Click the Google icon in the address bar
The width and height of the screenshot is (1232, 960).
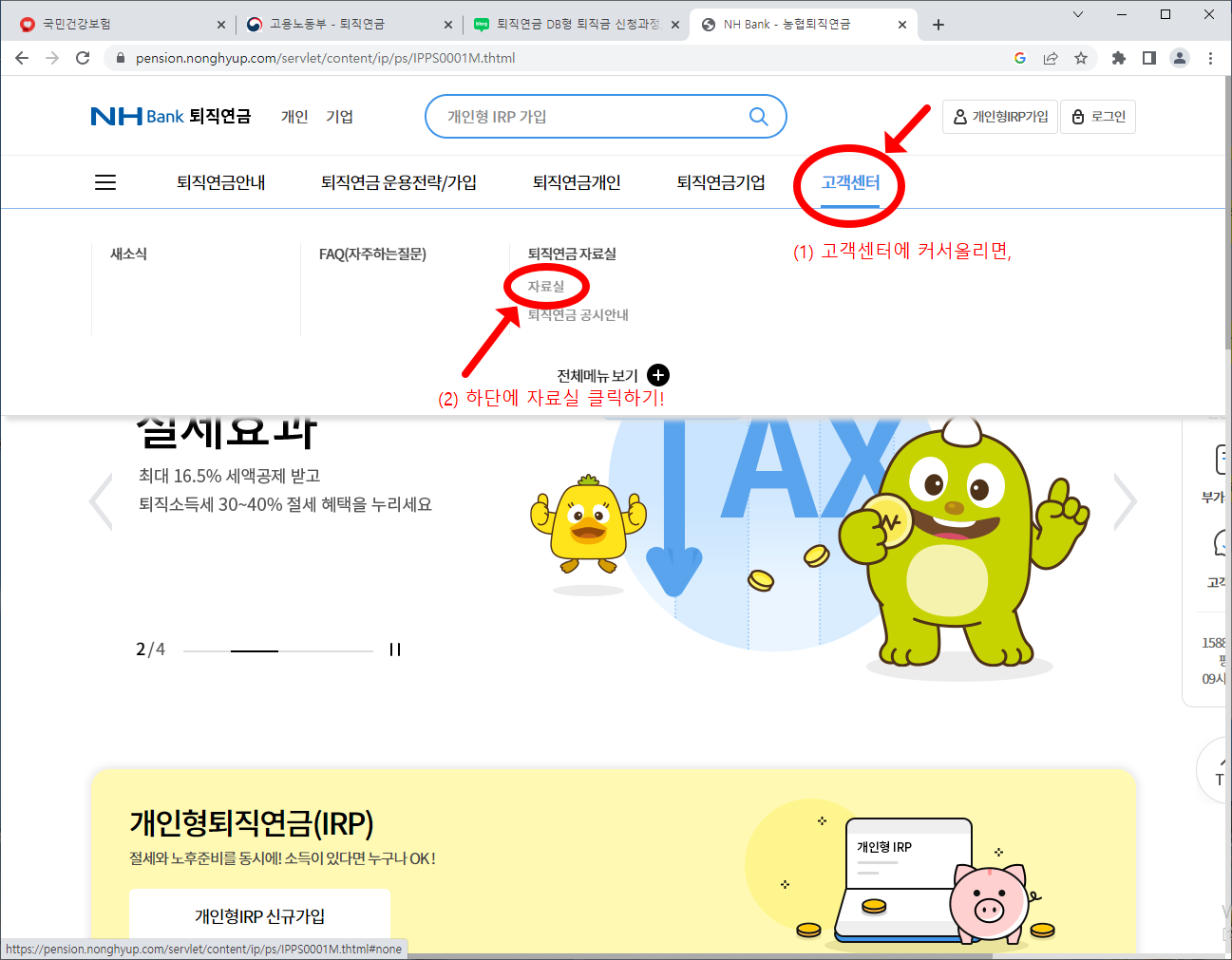point(1020,58)
